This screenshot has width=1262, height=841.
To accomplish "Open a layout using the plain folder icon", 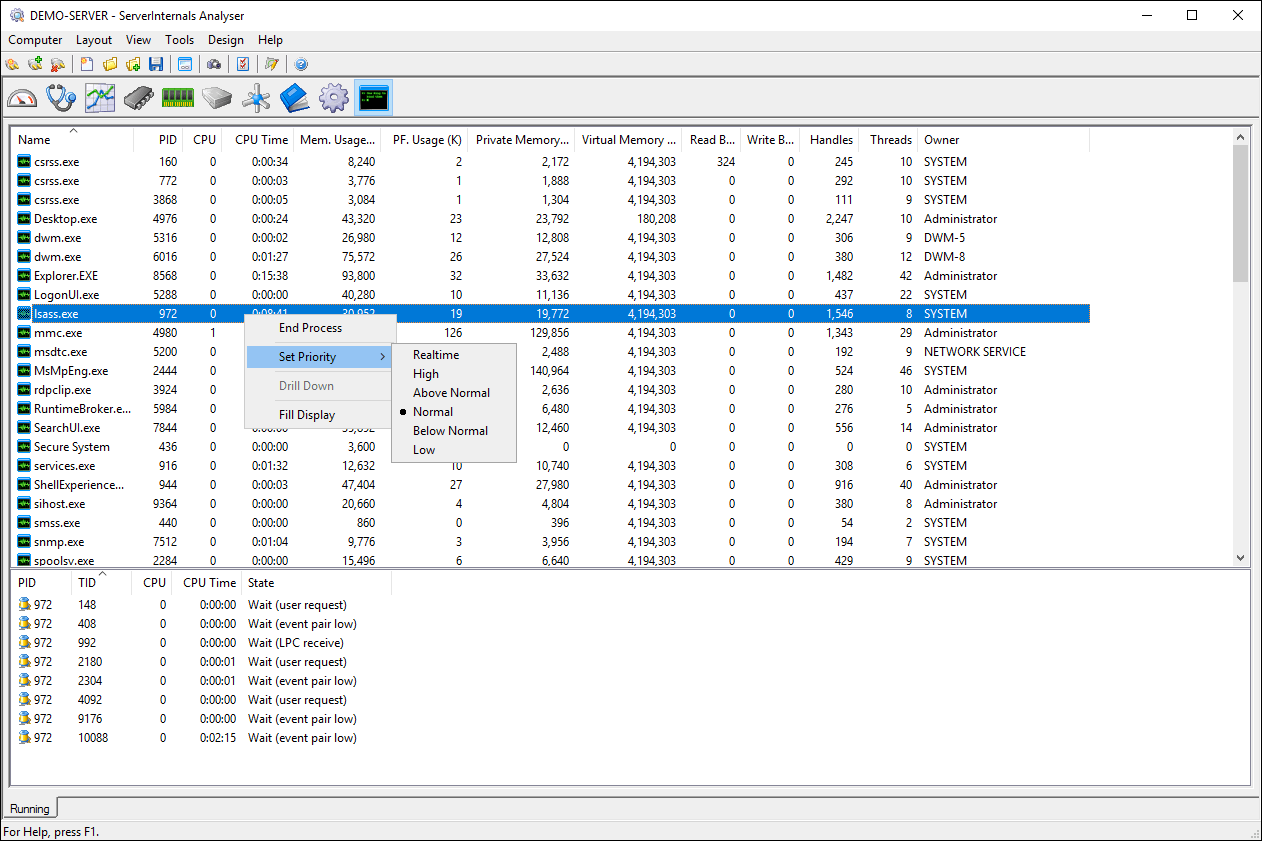I will click(x=110, y=64).
